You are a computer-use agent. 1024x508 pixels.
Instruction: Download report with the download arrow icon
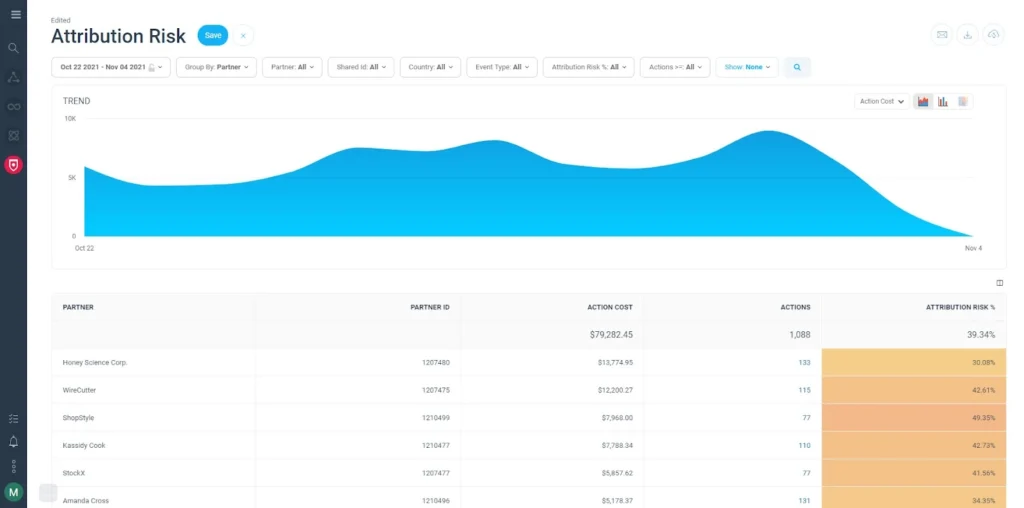pyautogui.click(x=968, y=35)
